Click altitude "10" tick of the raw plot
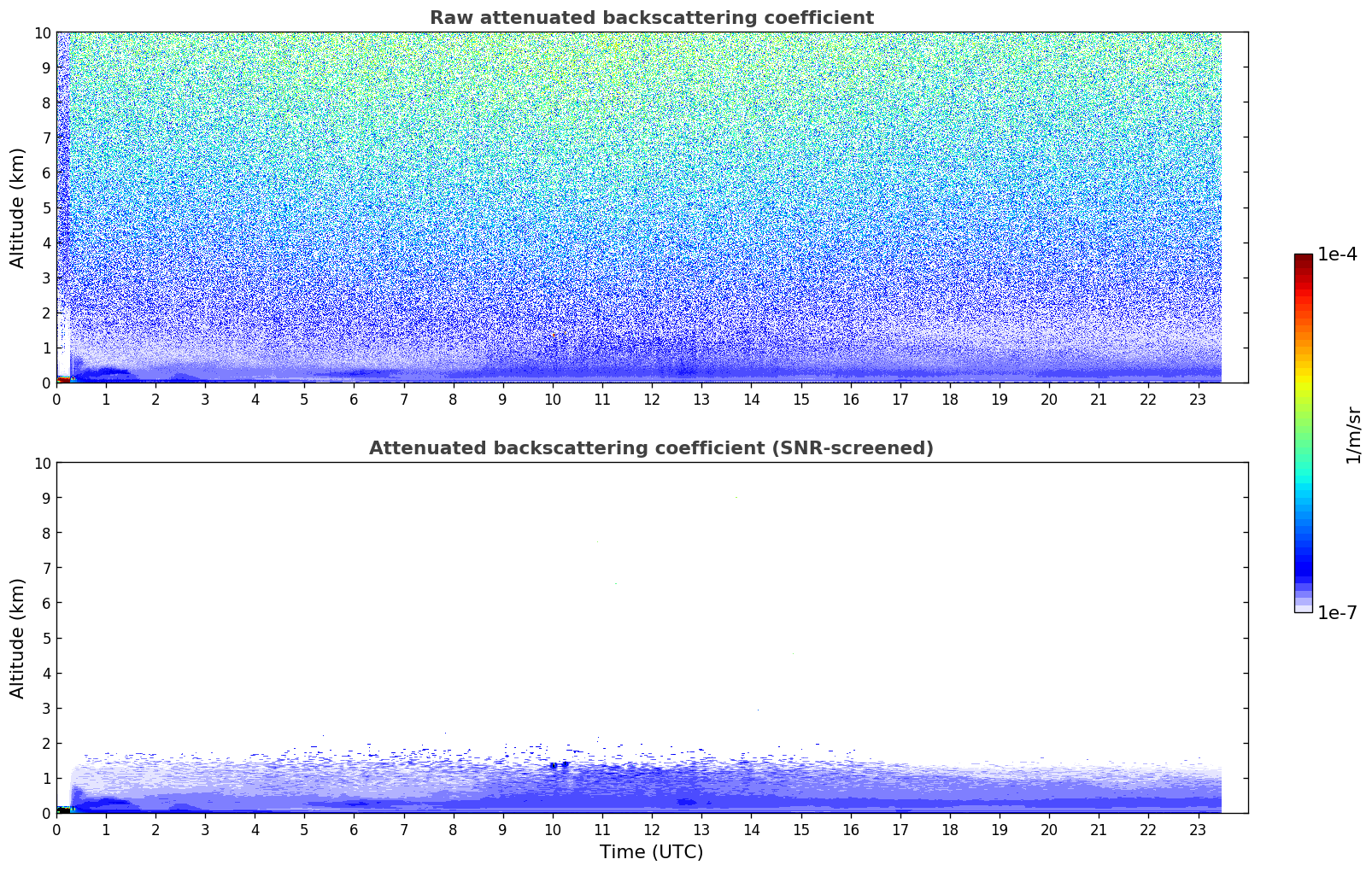The width and height of the screenshot is (1372, 871). (43, 32)
